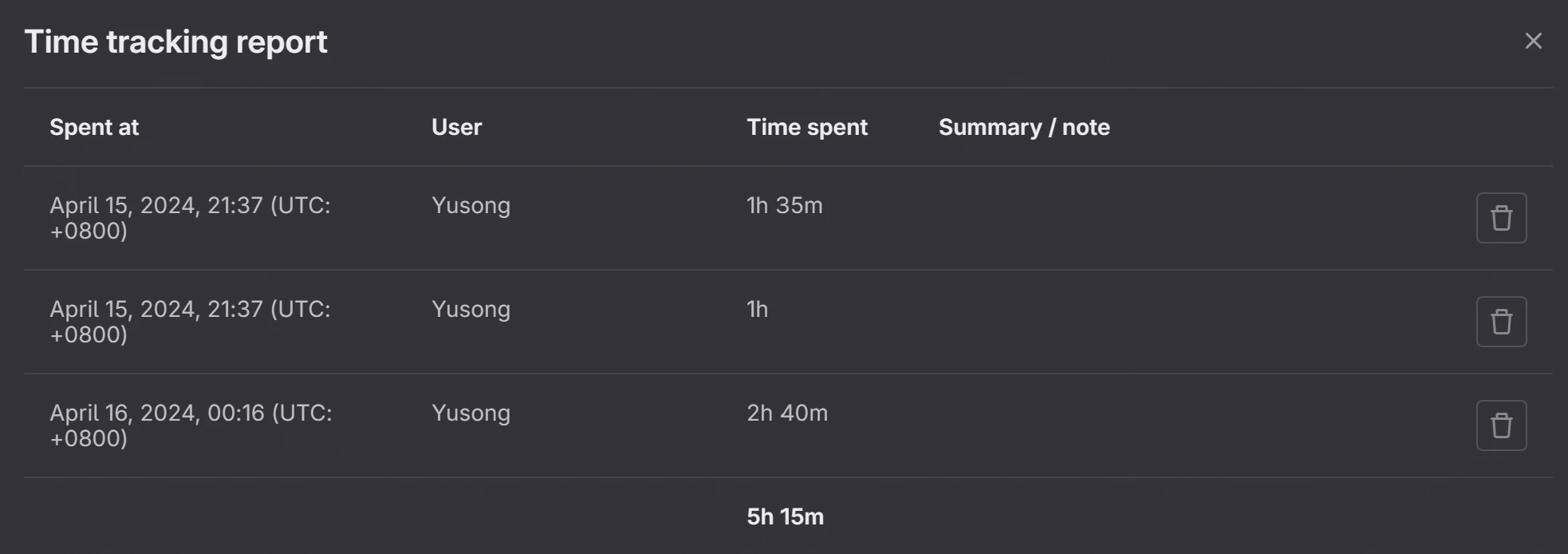This screenshot has height=554, width=1568.
Task: Delete the 1h time entry
Action: click(1501, 322)
